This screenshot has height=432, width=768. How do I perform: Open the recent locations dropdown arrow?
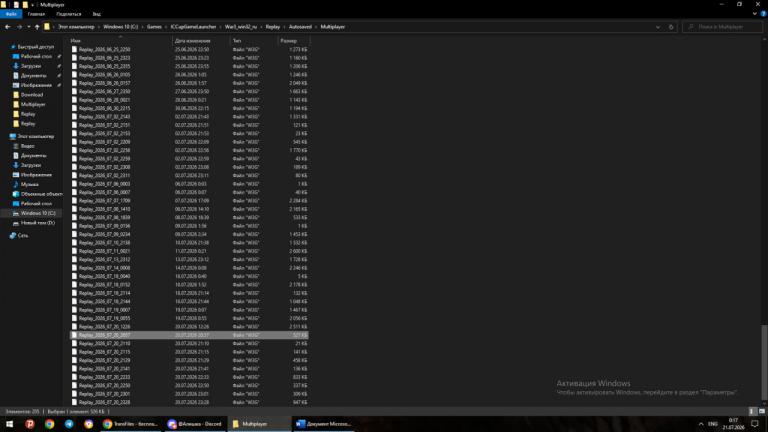[x=29, y=27]
